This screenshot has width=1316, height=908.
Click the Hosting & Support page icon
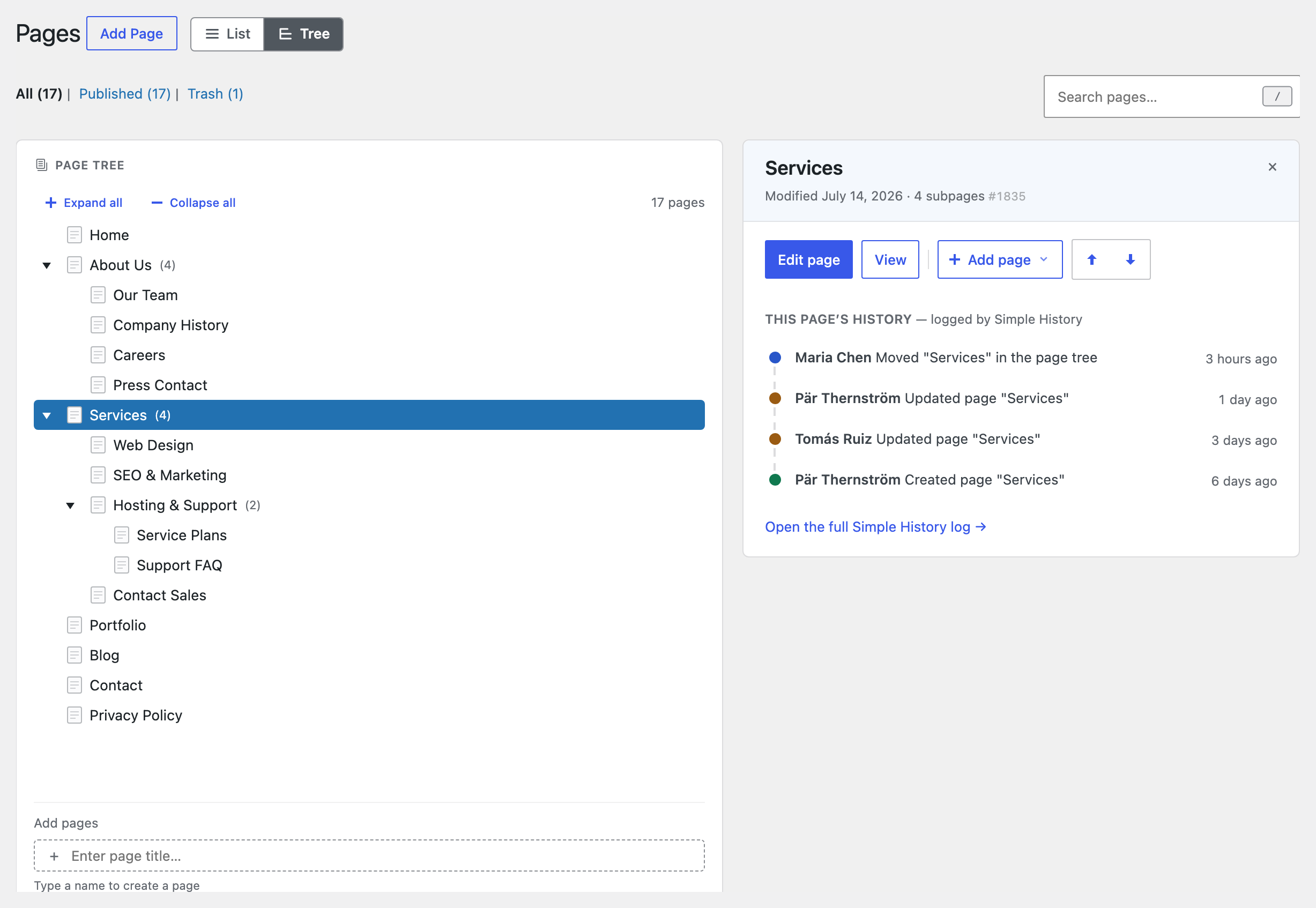[x=98, y=505]
